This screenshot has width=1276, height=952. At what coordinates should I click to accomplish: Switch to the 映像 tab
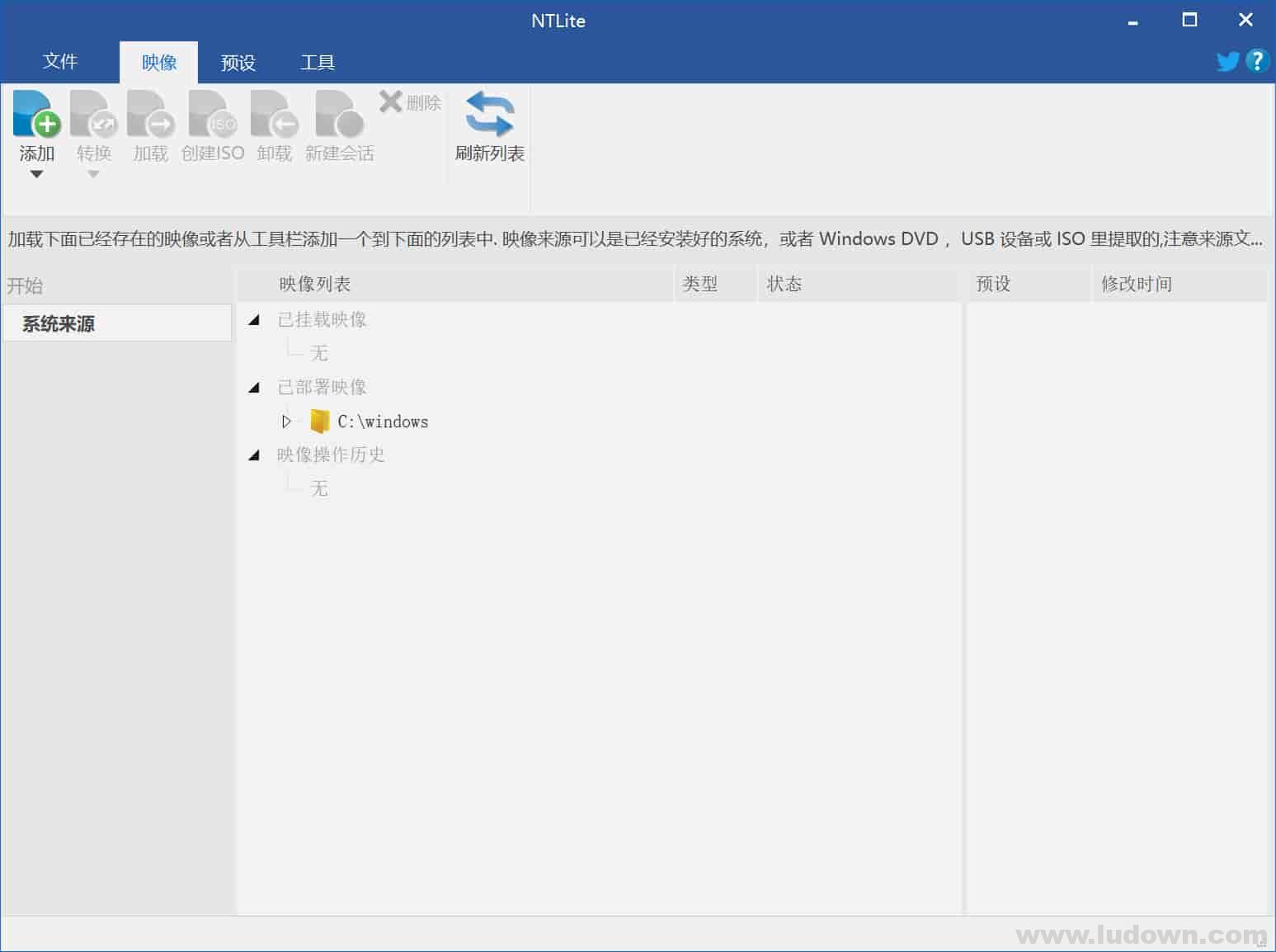pyautogui.click(x=159, y=63)
